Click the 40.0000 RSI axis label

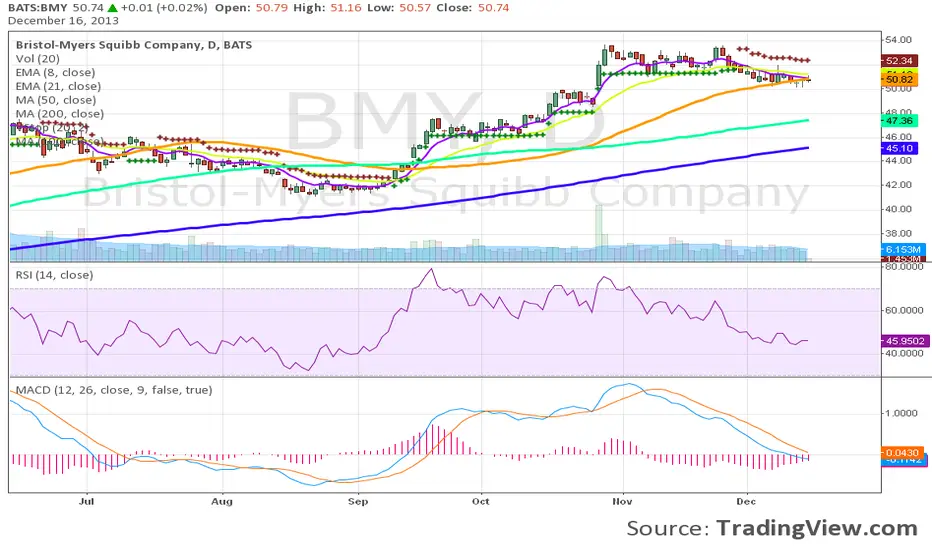click(904, 353)
